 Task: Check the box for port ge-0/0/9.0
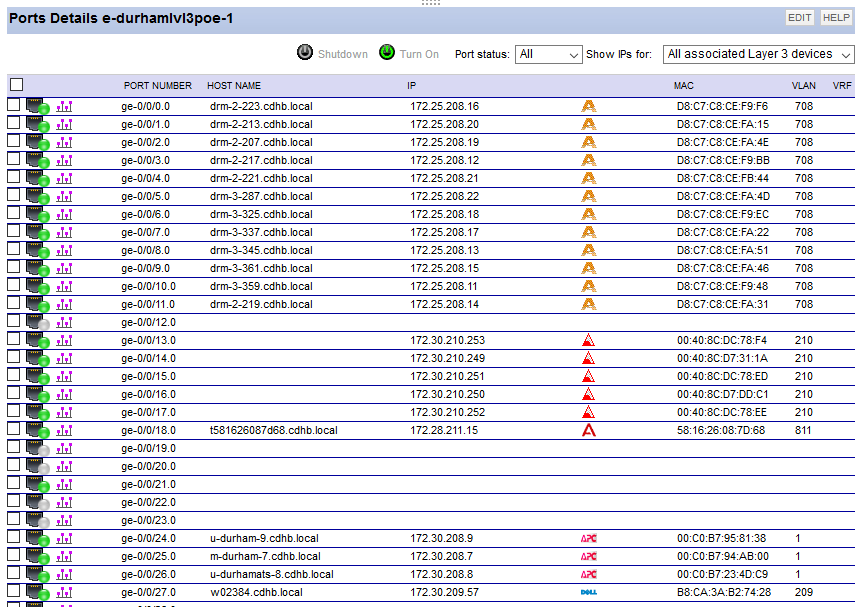click(14, 266)
